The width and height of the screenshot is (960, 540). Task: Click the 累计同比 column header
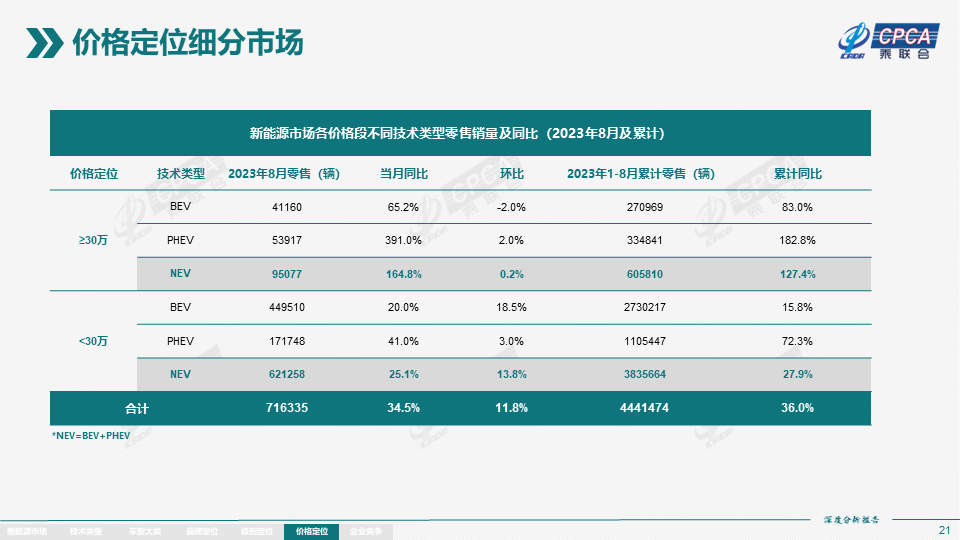(x=797, y=173)
